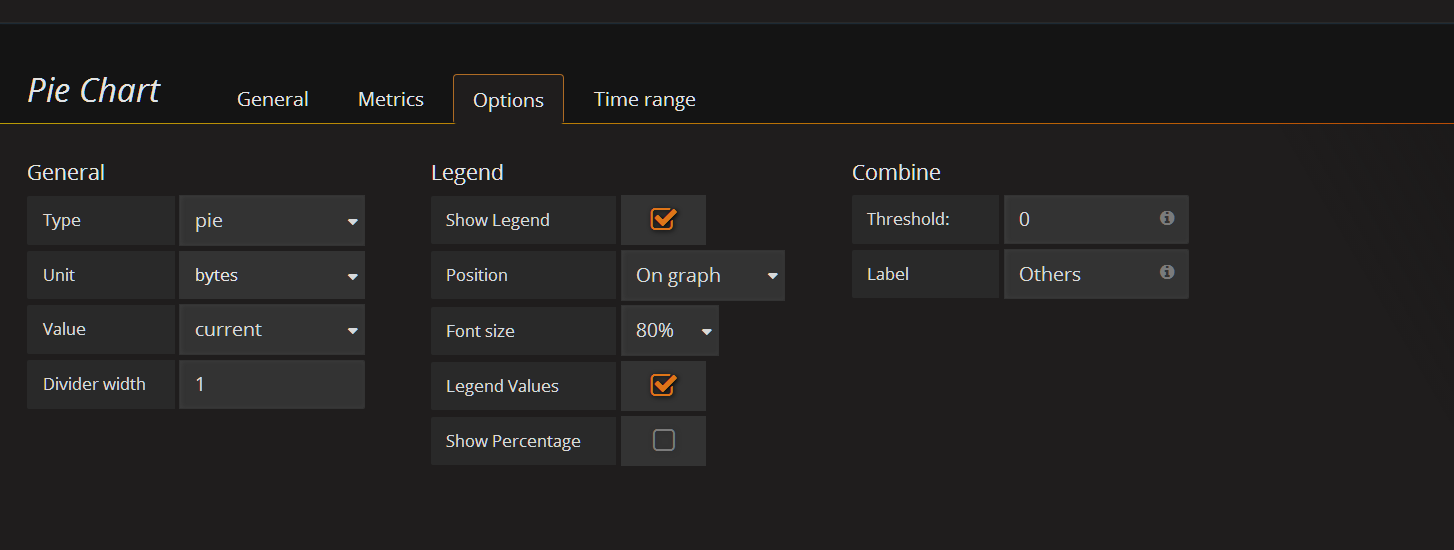Viewport: 1454px width, 550px height.
Task: Select the Options tab
Action: tap(508, 101)
